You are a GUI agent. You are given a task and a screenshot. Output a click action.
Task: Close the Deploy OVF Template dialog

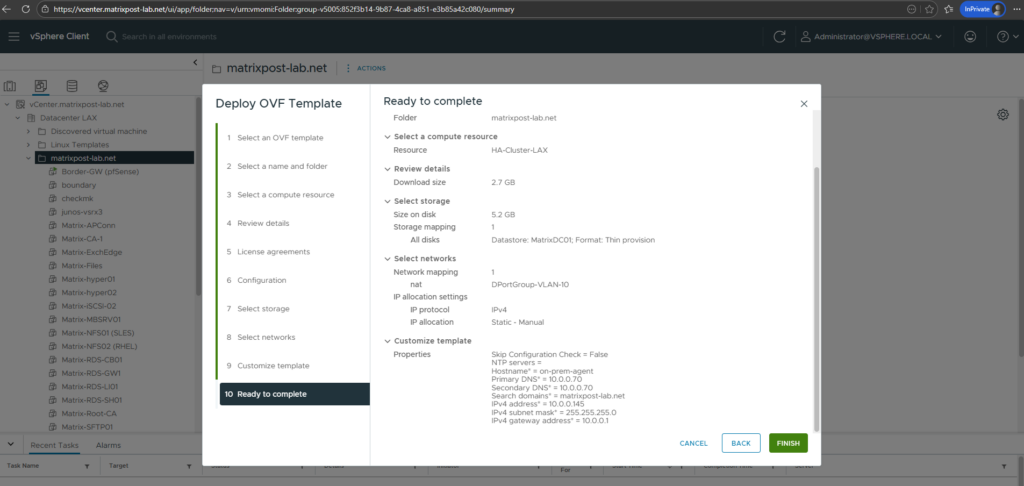804,104
